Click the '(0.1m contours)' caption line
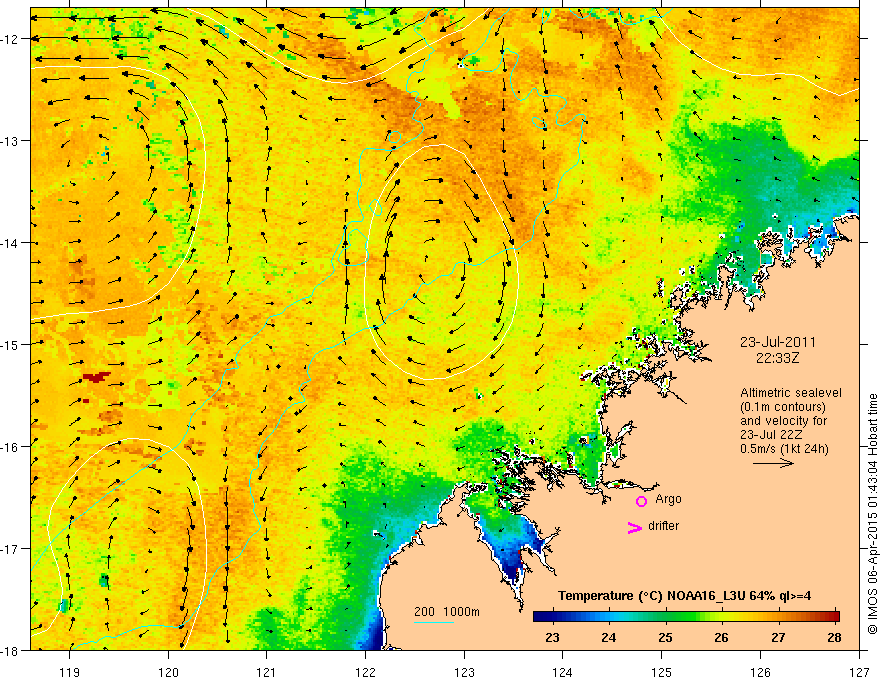Image resolution: width=880 pixels, height=680 pixels. [783, 407]
